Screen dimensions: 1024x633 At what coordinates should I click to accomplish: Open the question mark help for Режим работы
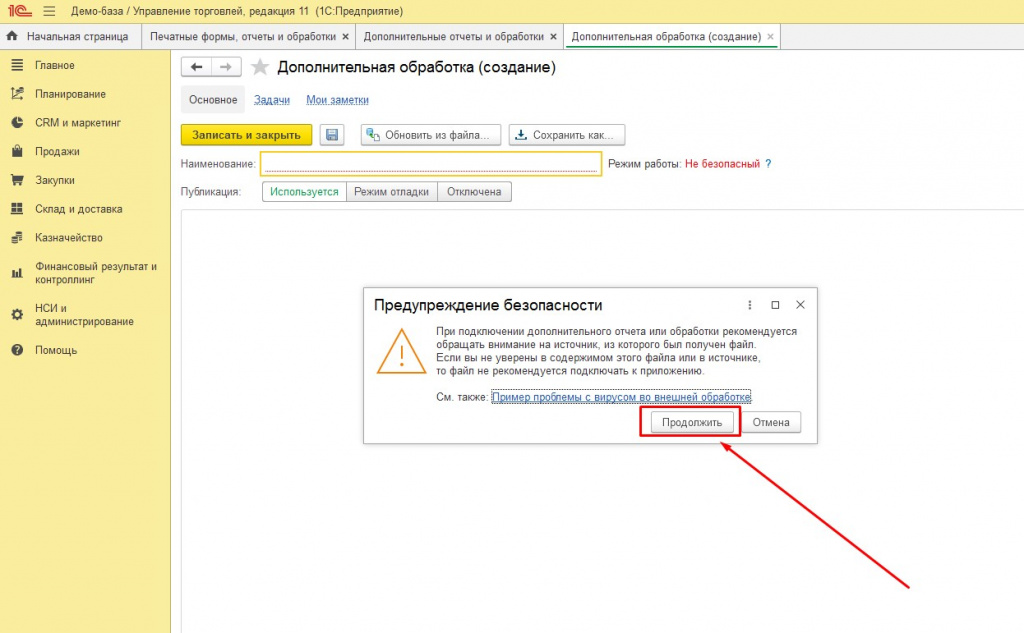pyautogui.click(x=768, y=164)
